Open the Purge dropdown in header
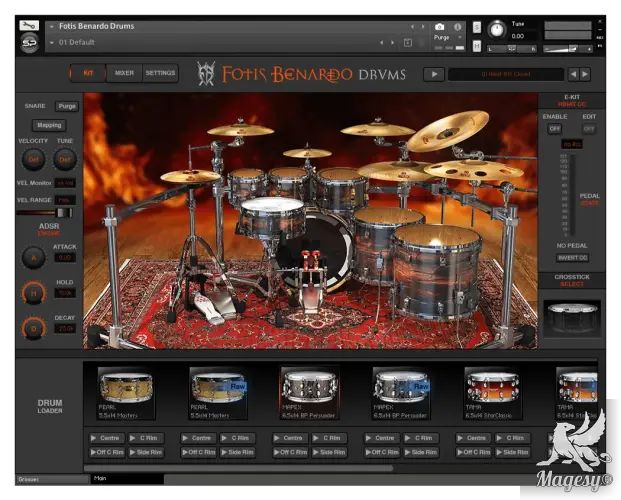This screenshot has width=621, height=500. (x=448, y=38)
